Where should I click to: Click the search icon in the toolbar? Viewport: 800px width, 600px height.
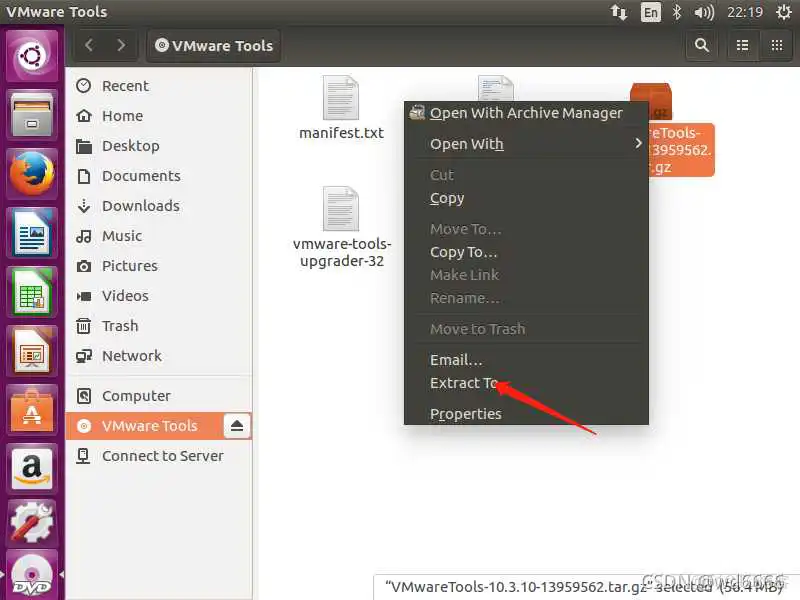(x=701, y=45)
